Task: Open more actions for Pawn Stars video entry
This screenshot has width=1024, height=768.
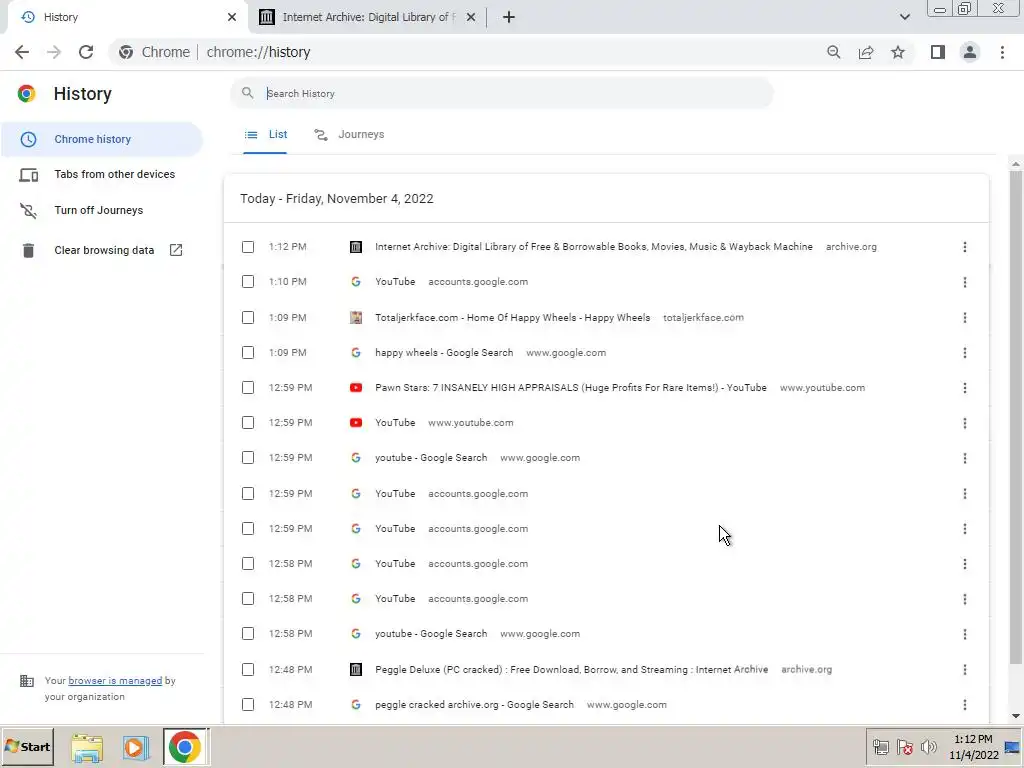Action: click(965, 388)
